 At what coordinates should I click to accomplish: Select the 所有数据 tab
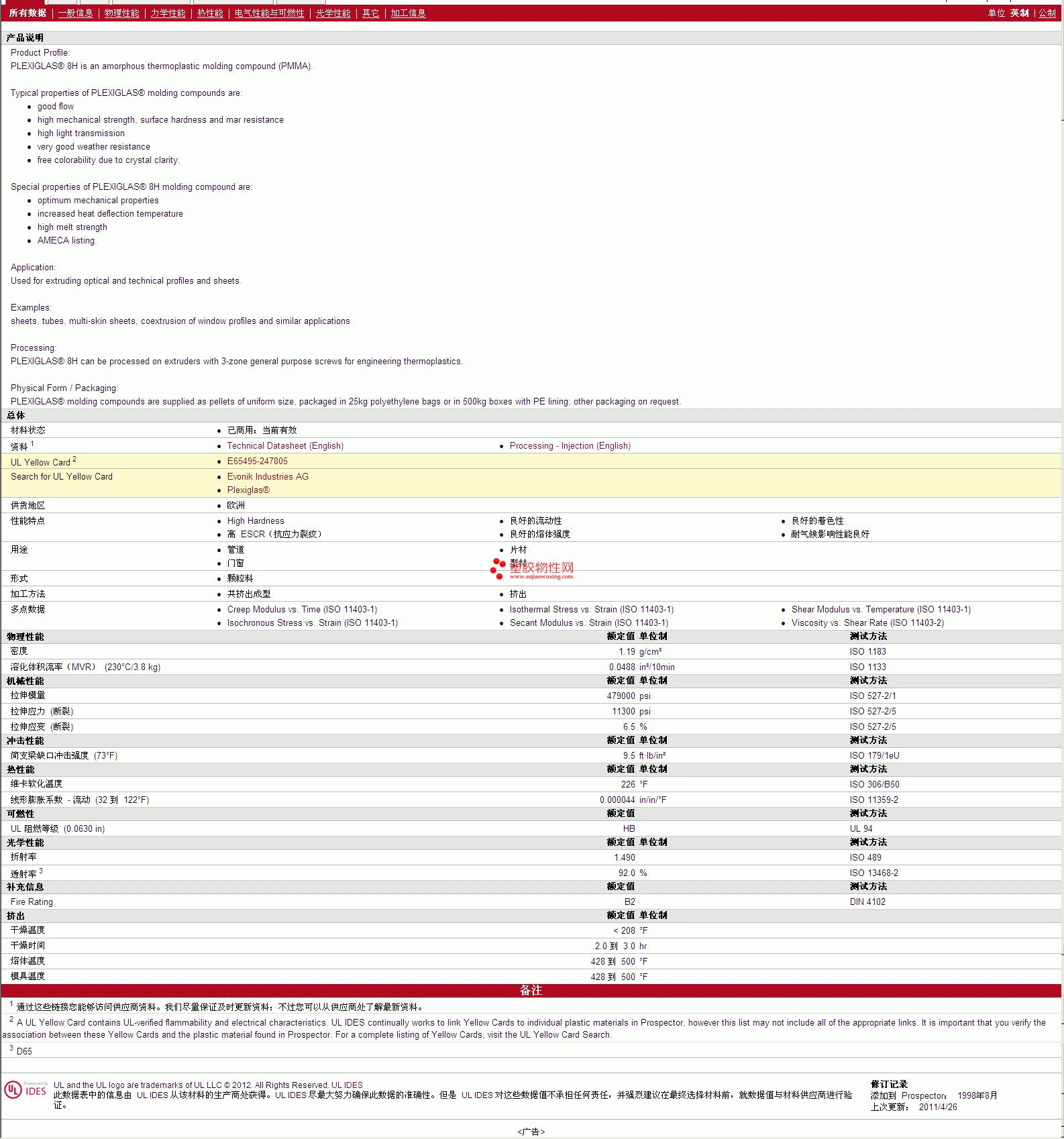(28, 13)
